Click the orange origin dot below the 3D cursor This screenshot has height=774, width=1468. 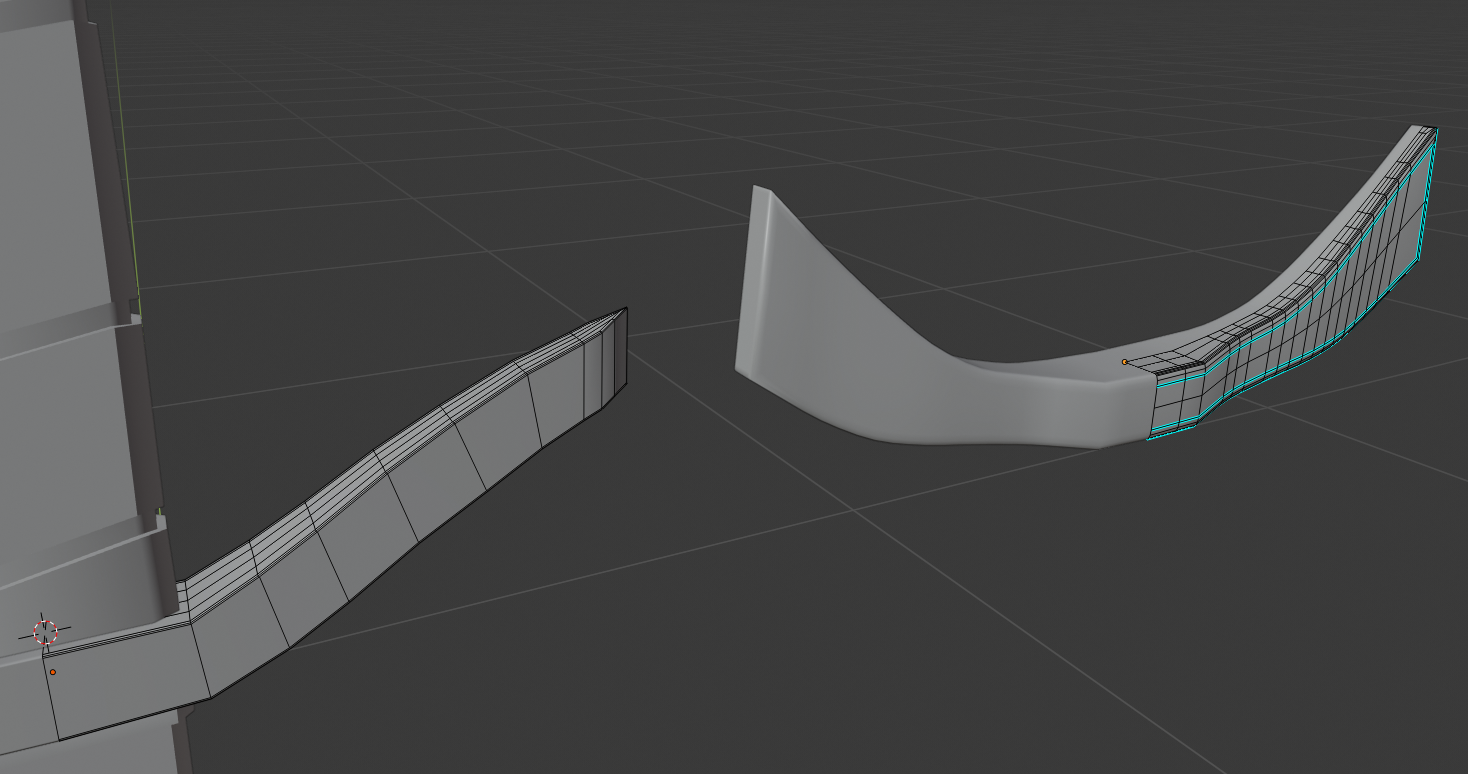coord(53,672)
